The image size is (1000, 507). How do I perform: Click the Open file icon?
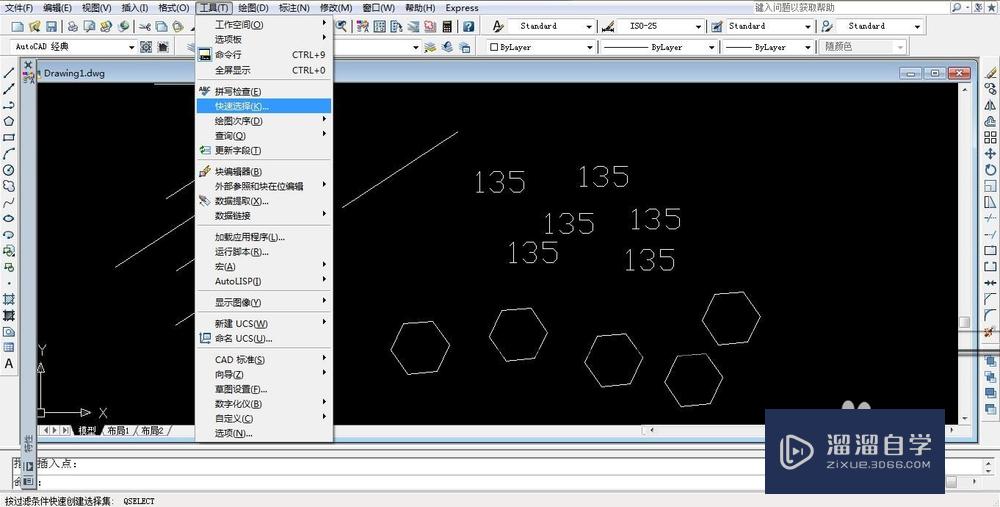pos(34,26)
